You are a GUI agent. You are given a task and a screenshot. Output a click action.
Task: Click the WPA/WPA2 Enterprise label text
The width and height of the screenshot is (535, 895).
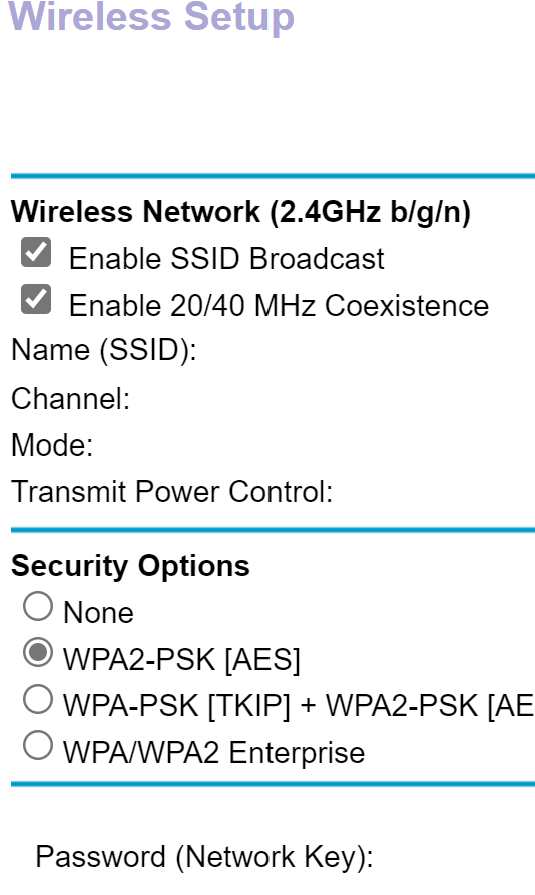coord(214,753)
